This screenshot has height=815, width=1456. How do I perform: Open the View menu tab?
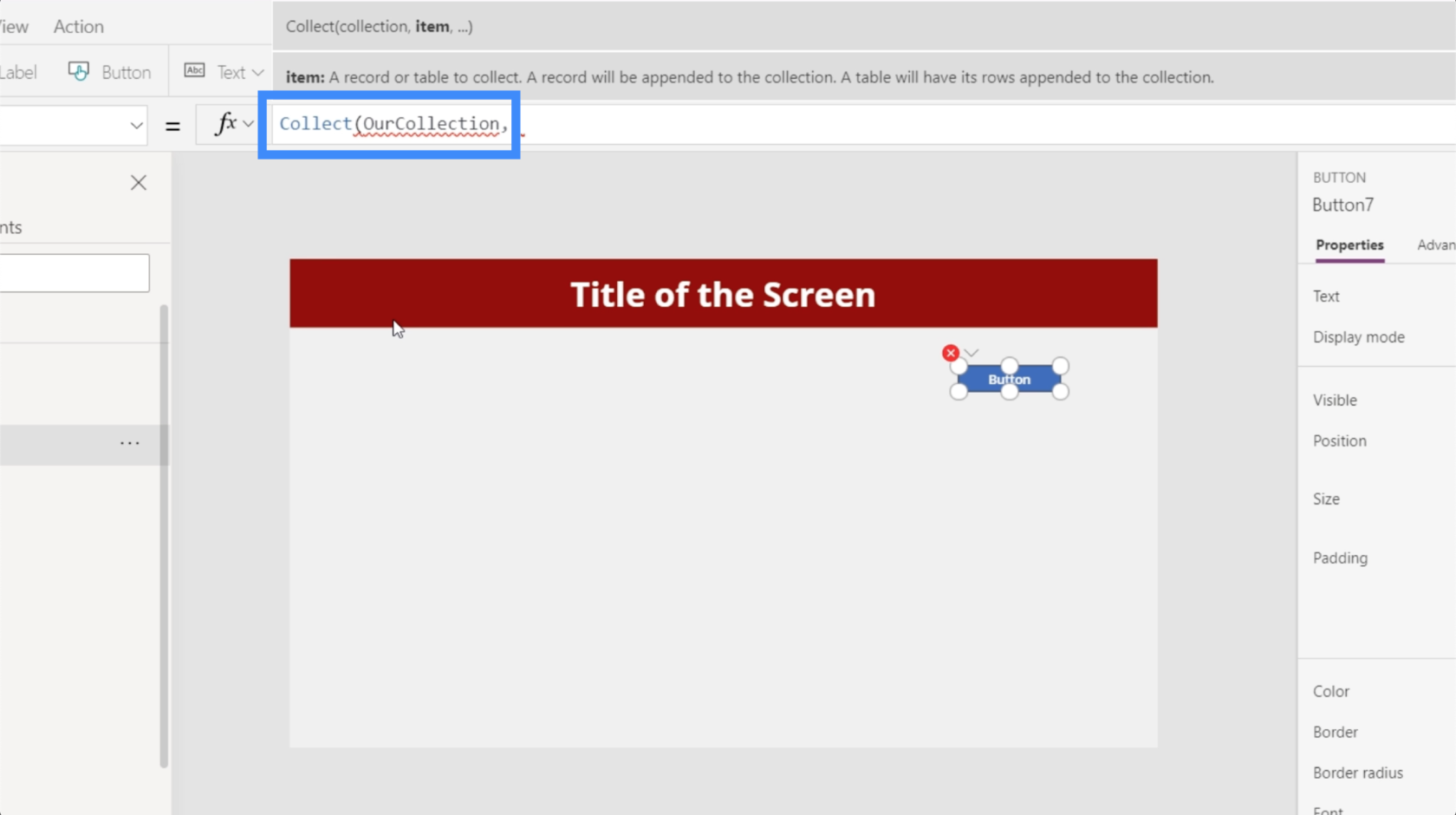pyautogui.click(x=14, y=27)
